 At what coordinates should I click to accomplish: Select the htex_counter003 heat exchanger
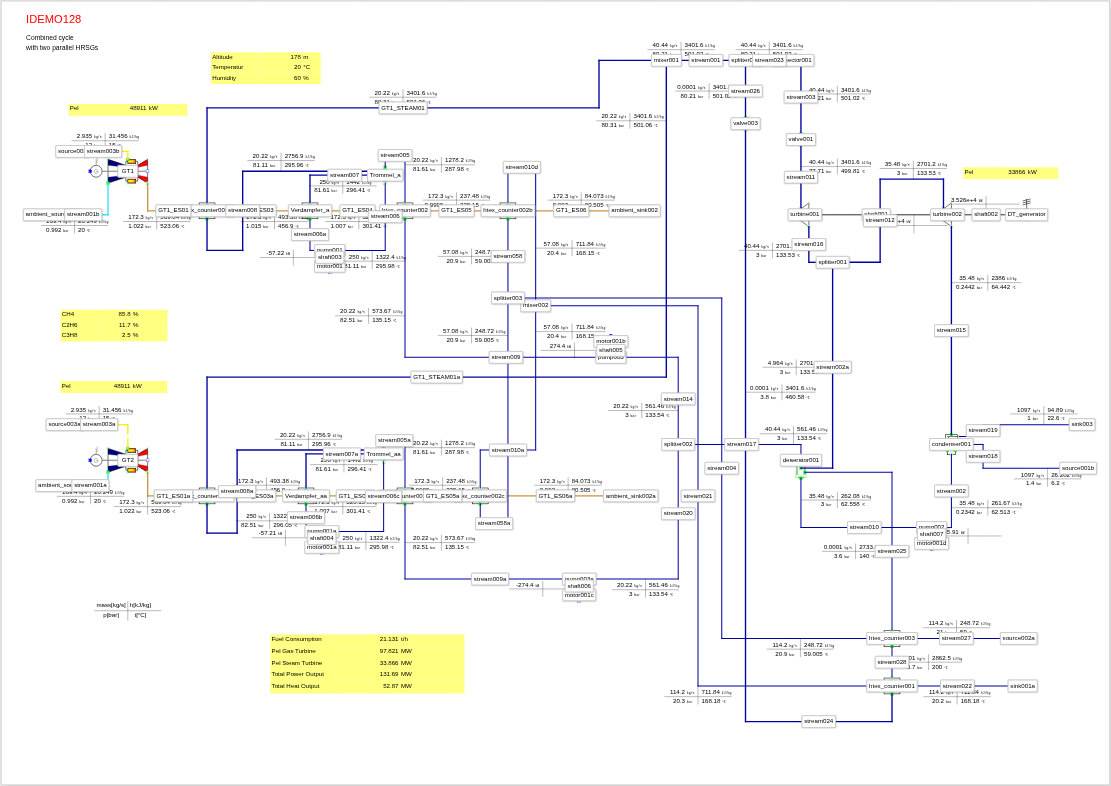pyautogui.click(x=892, y=638)
